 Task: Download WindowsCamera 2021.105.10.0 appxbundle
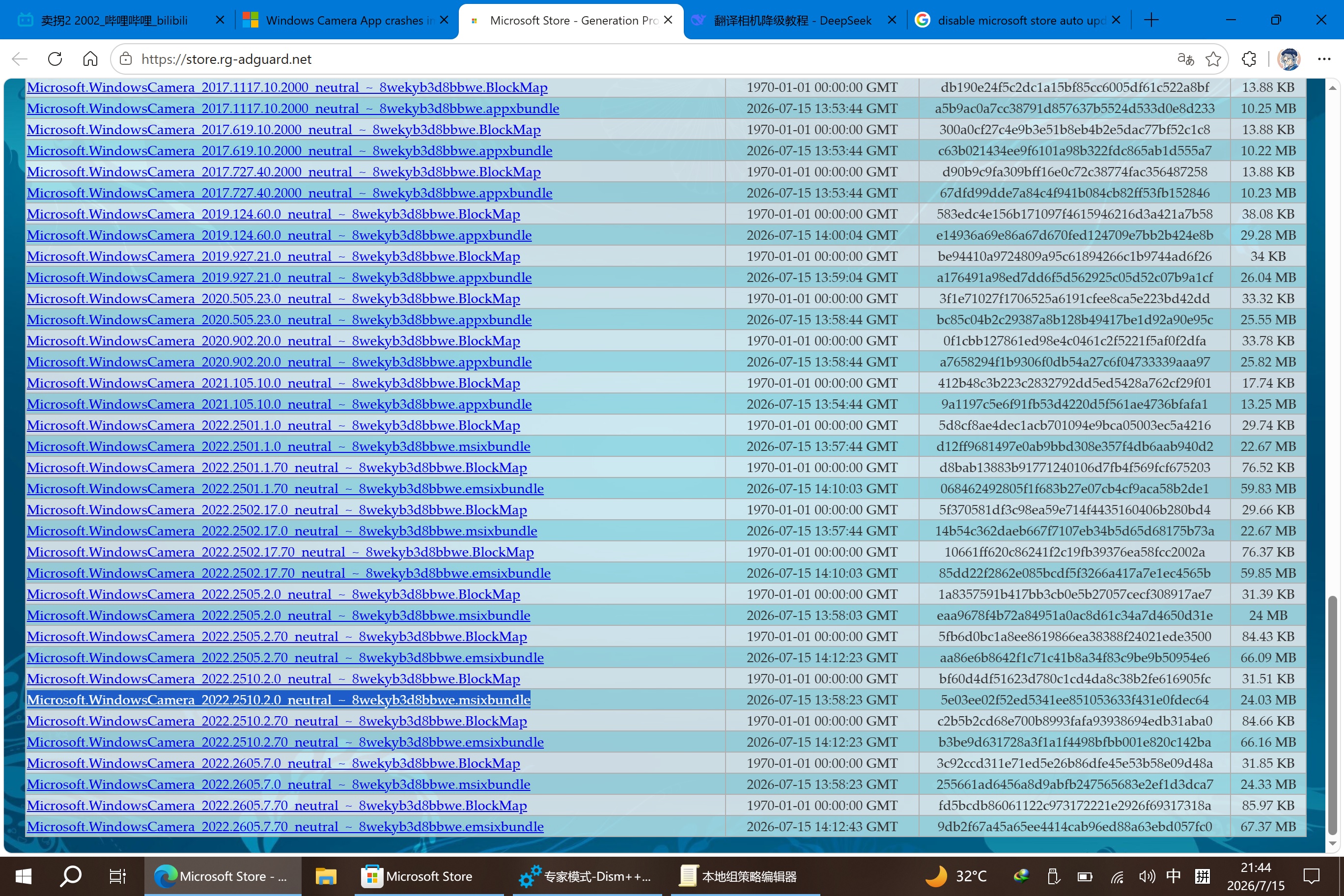[279, 404]
